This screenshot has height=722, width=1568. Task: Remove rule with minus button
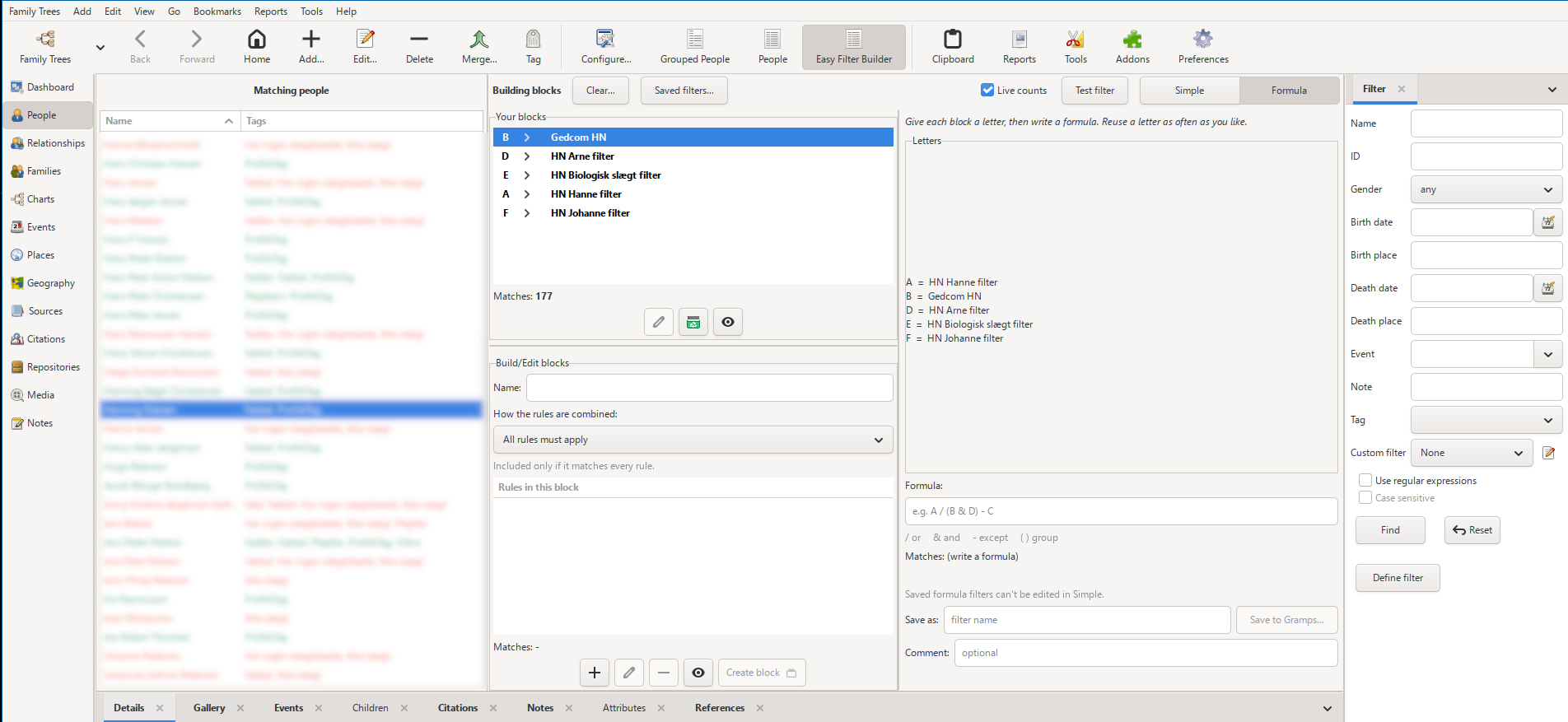point(664,673)
